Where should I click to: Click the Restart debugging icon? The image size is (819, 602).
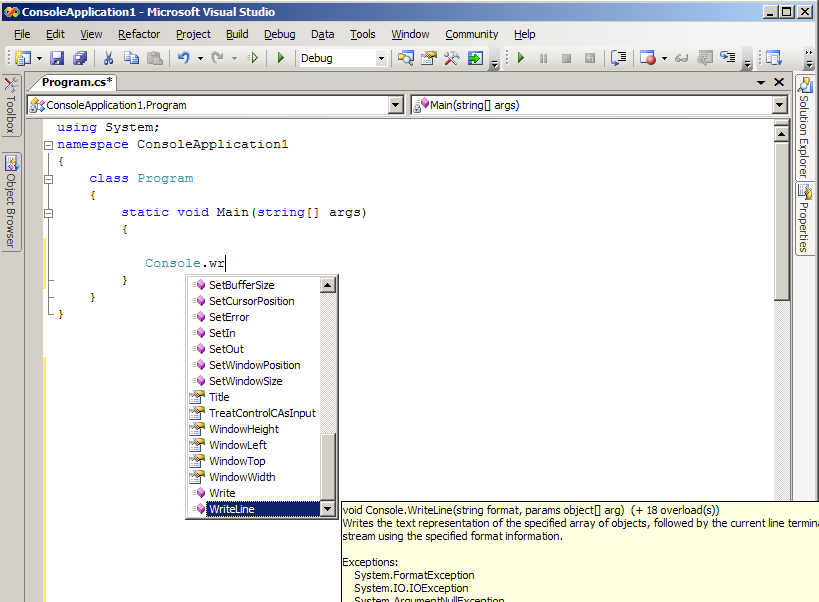(x=590, y=58)
